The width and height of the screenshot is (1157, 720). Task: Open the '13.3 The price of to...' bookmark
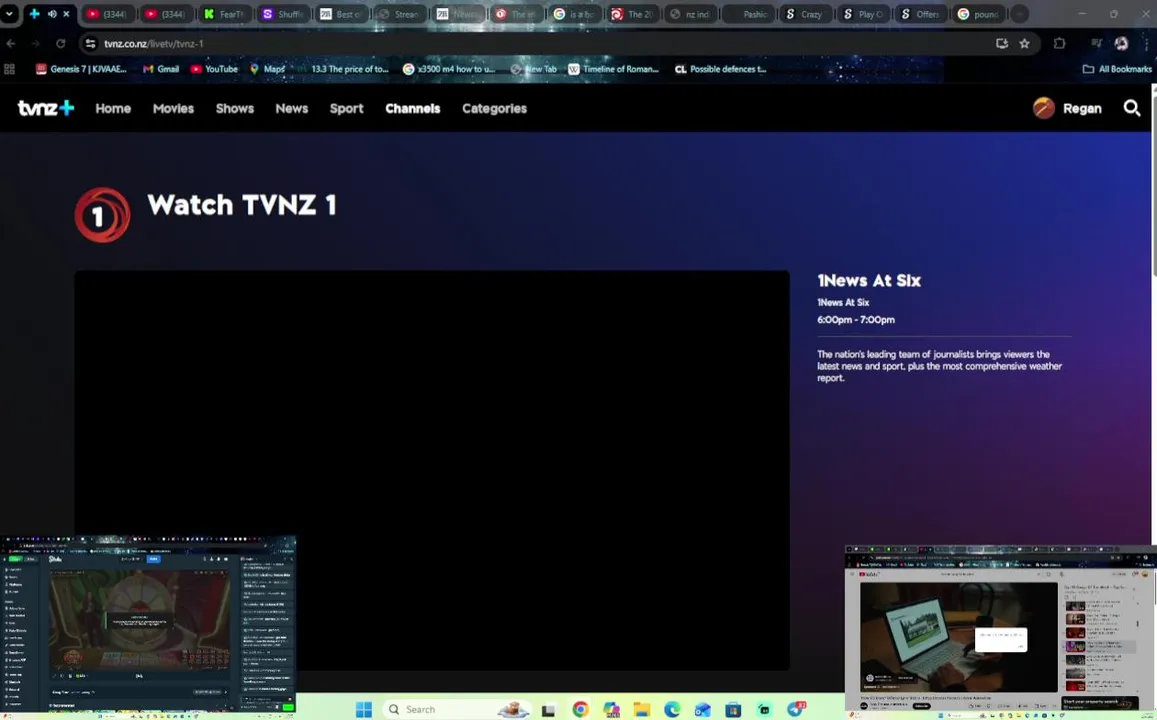tap(342, 69)
